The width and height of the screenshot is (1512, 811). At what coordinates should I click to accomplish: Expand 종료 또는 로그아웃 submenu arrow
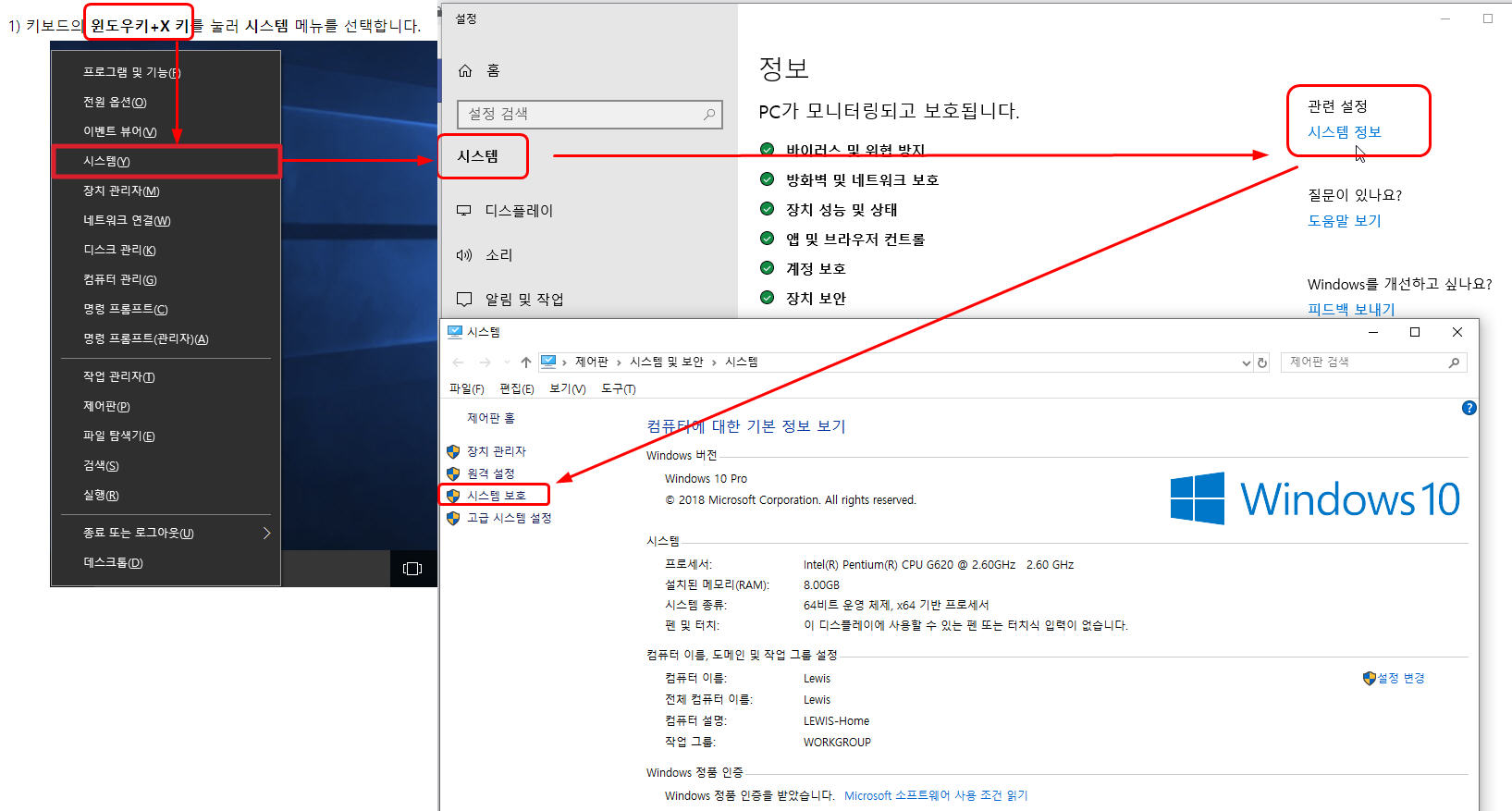266,533
